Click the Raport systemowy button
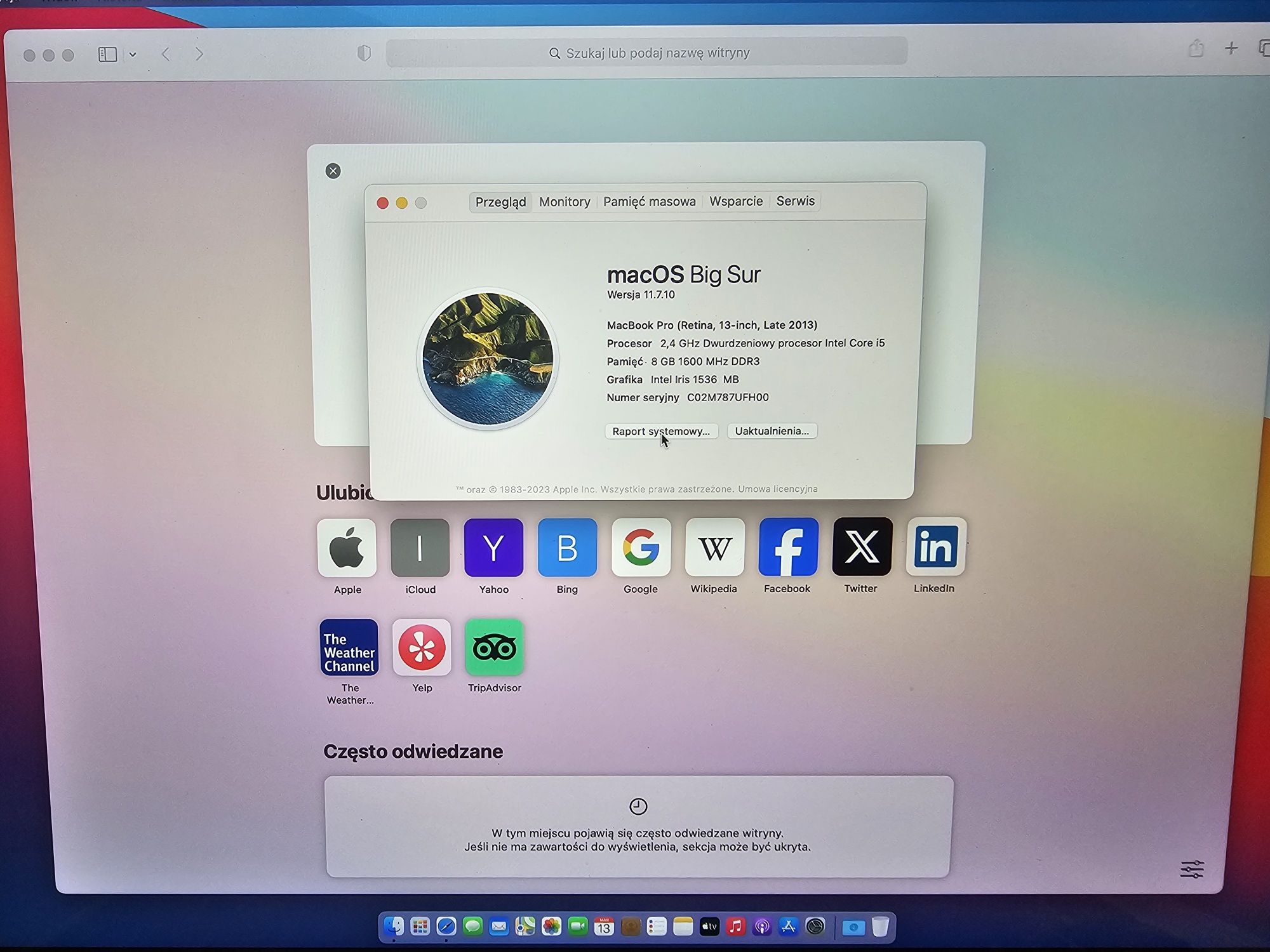This screenshot has width=1270, height=952. (x=661, y=431)
